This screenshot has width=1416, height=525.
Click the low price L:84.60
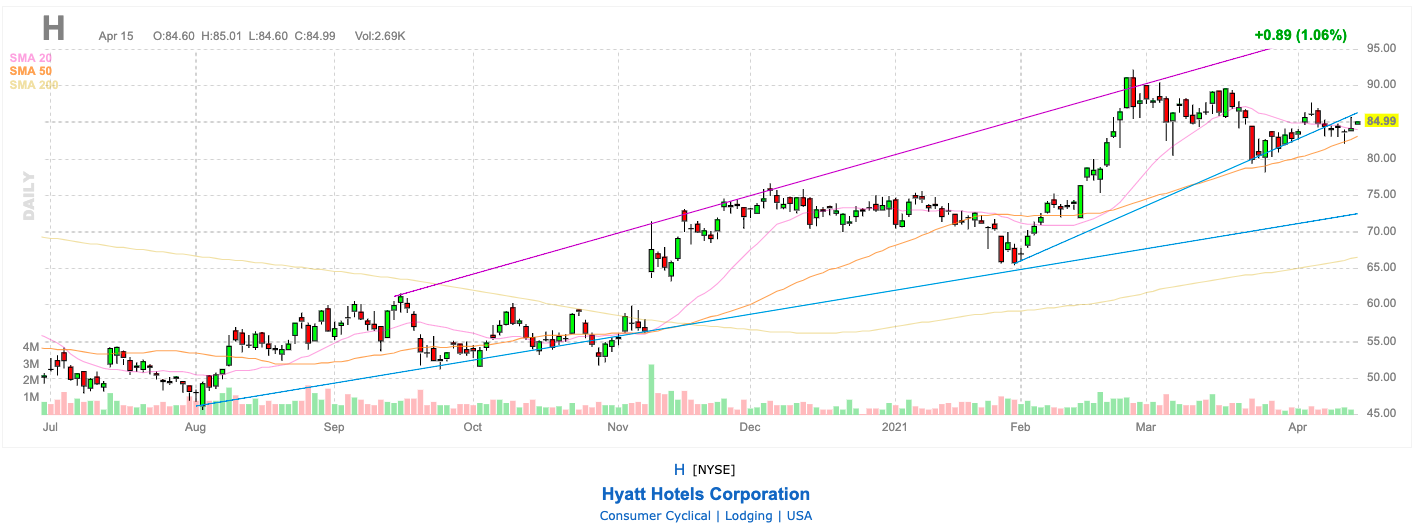point(269,36)
